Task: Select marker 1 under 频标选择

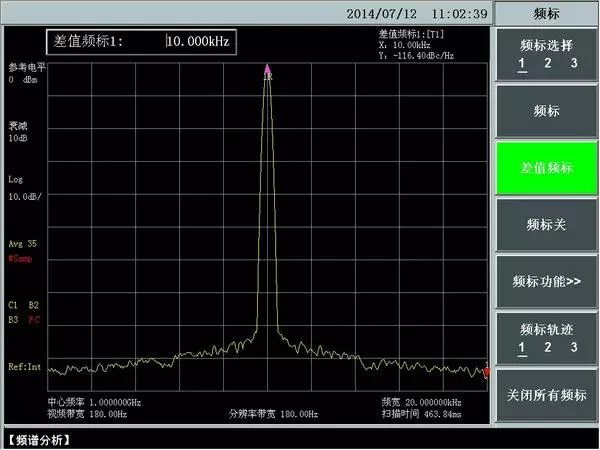Action: point(522,64)
